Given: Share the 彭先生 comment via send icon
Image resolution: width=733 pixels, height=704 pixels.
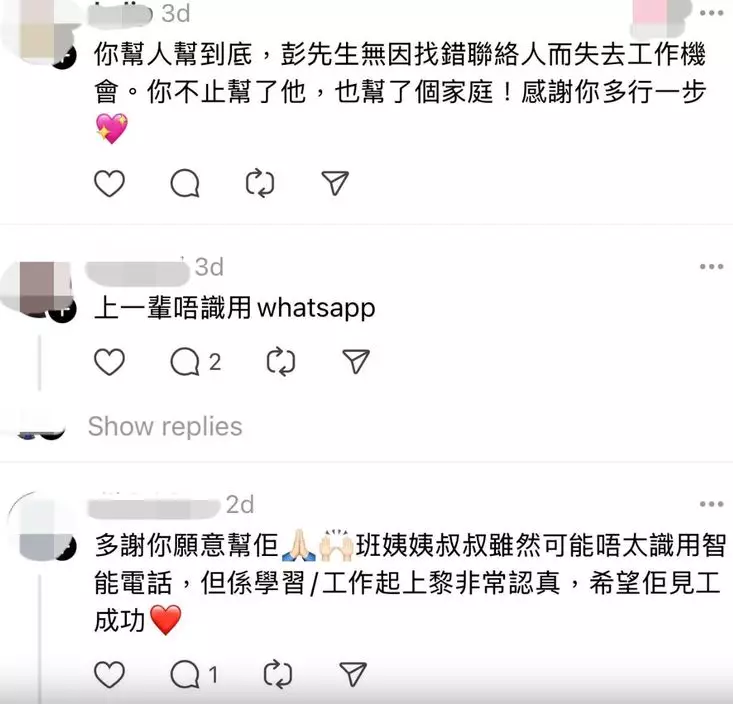Looking at the screenshot, I should coord(335,183).
